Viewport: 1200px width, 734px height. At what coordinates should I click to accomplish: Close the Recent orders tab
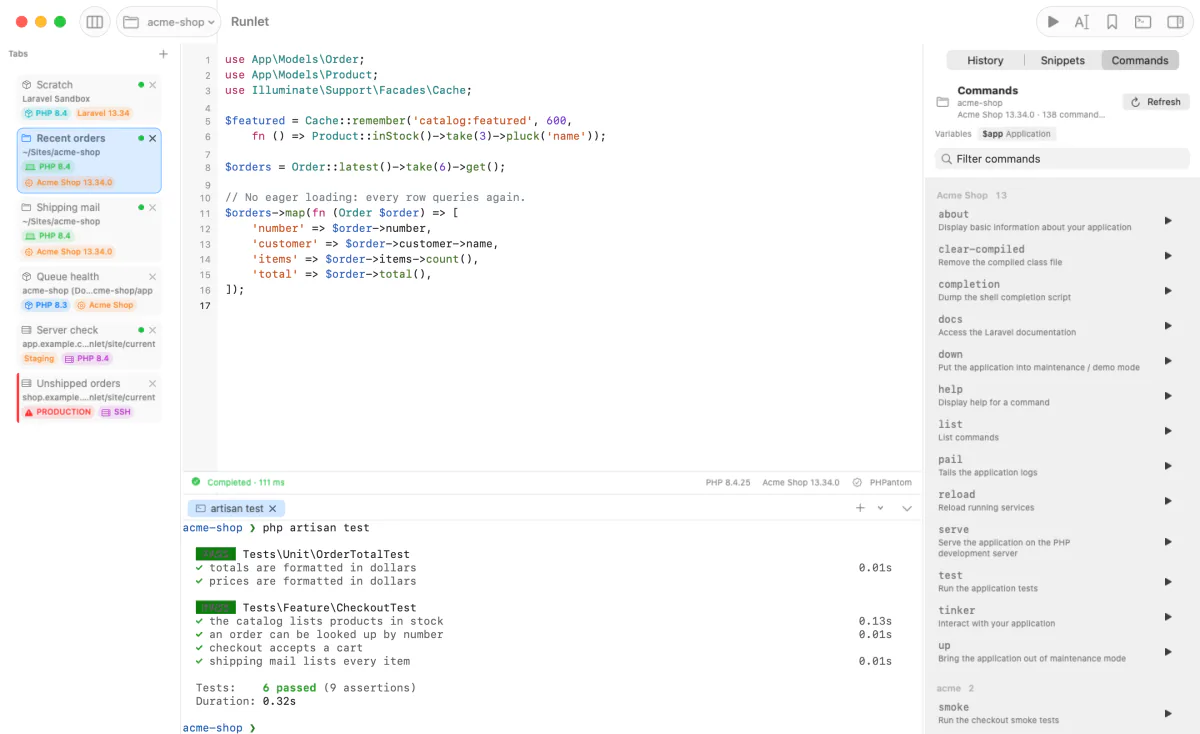pyautogui.click(x=153, y=138)
